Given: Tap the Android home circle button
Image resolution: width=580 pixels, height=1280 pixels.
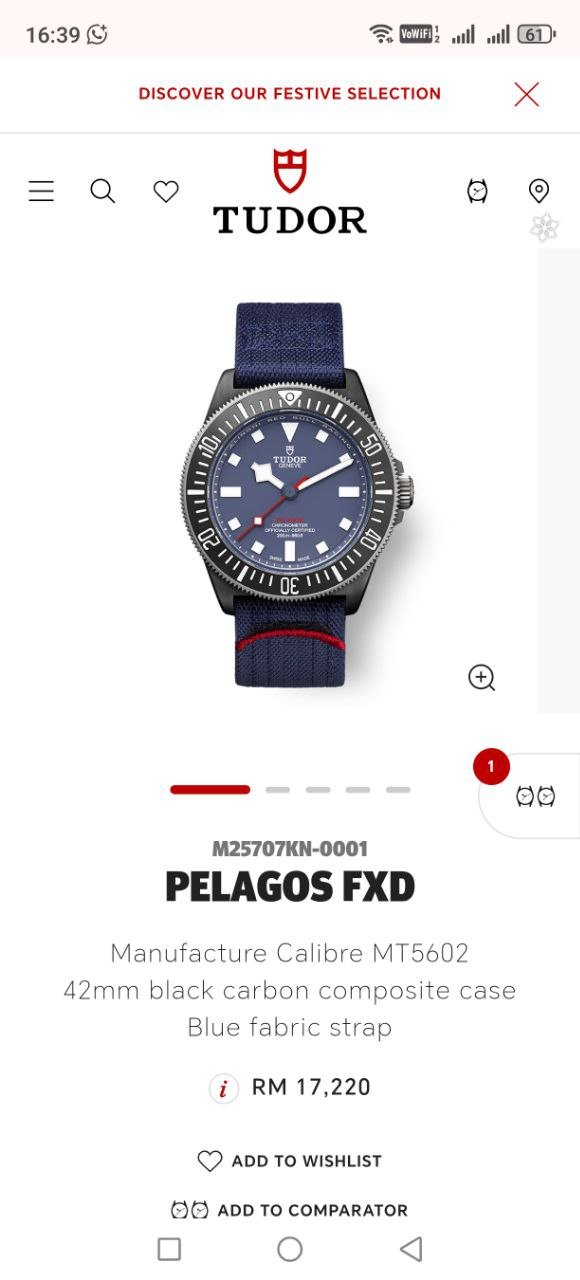Looking at the screenshot, I should coord(290,1249).
